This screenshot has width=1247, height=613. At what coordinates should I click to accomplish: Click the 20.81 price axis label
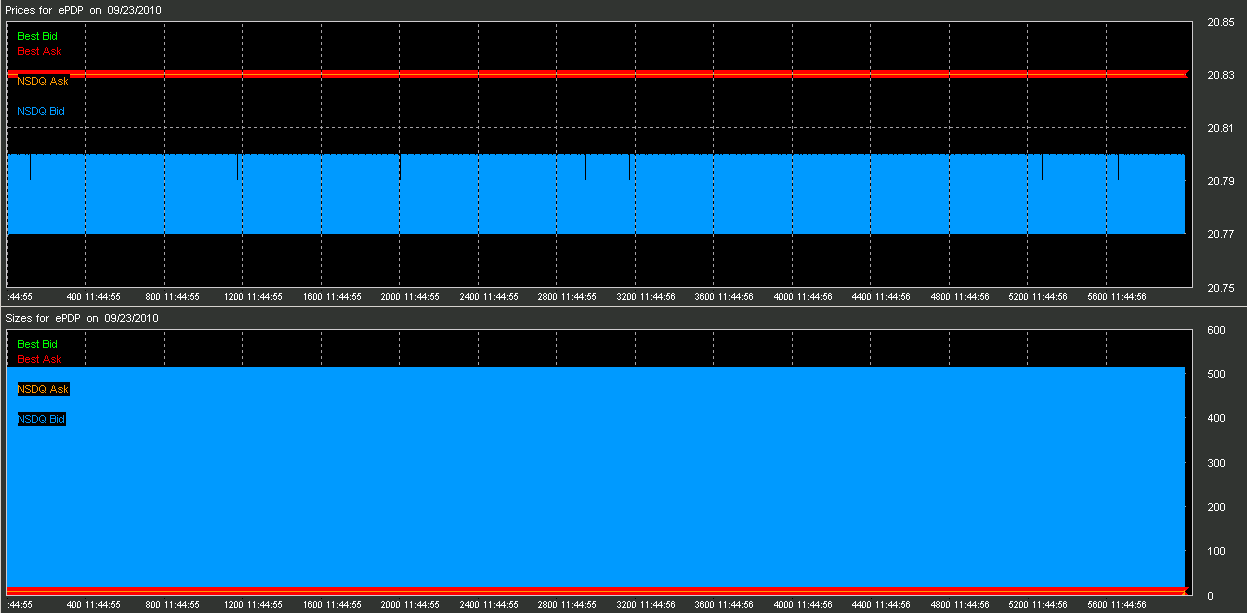click(1219, 128)
